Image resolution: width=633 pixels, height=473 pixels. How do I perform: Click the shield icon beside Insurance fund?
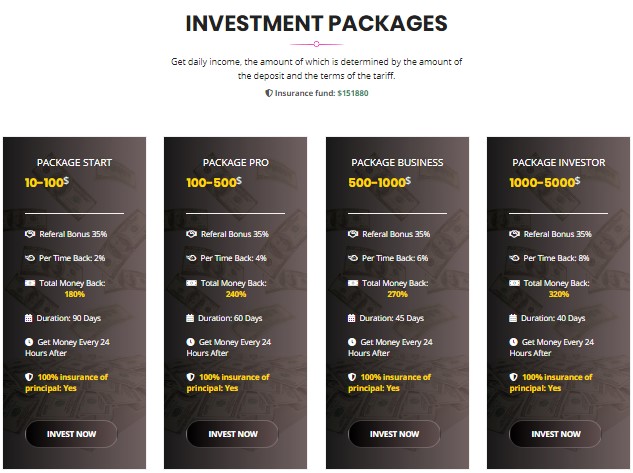[x=268, y=93]
